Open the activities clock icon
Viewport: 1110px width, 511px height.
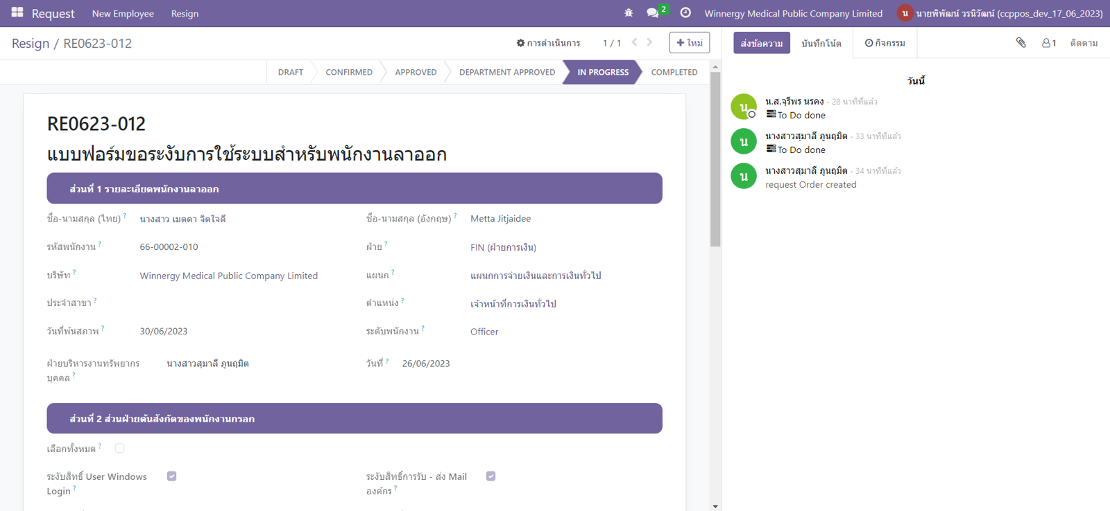click(685, 13)
